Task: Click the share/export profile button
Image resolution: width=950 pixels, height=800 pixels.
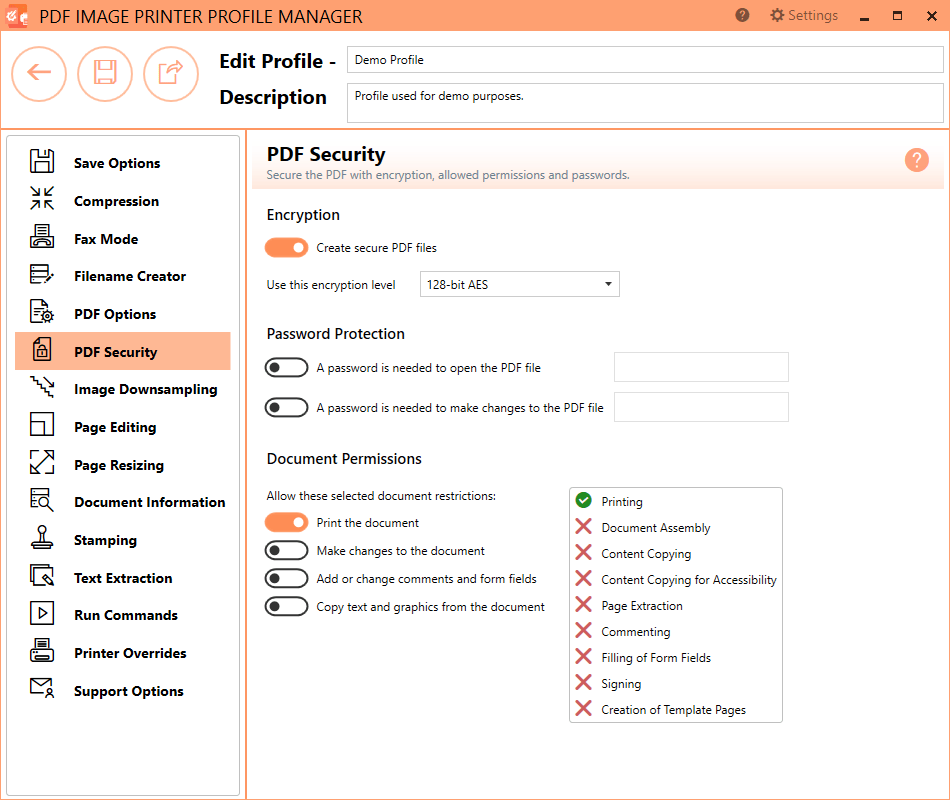Action: [171, 74]
